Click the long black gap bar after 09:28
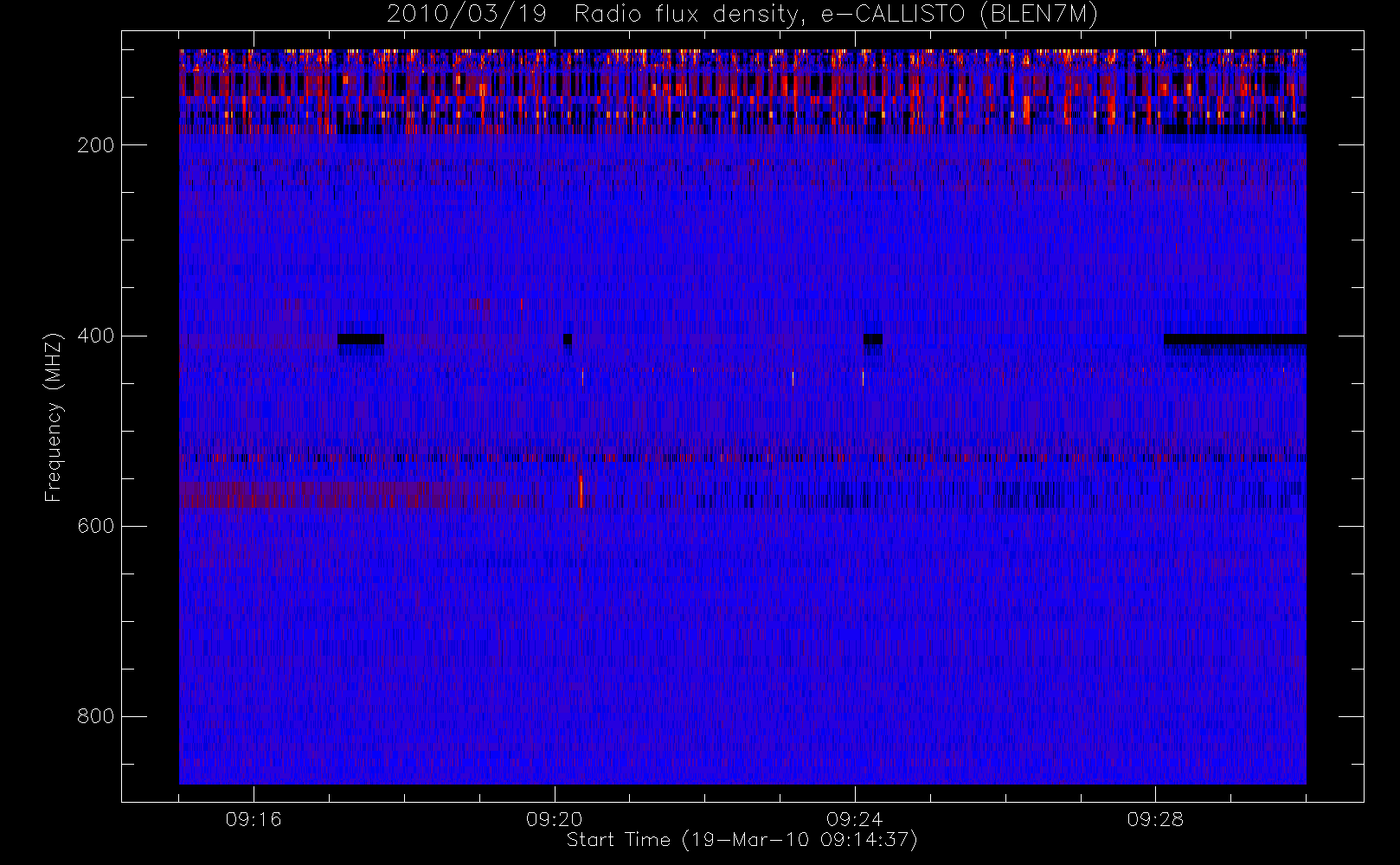This screenshot has width=1400, height=865. click(x=1235, y=339)
